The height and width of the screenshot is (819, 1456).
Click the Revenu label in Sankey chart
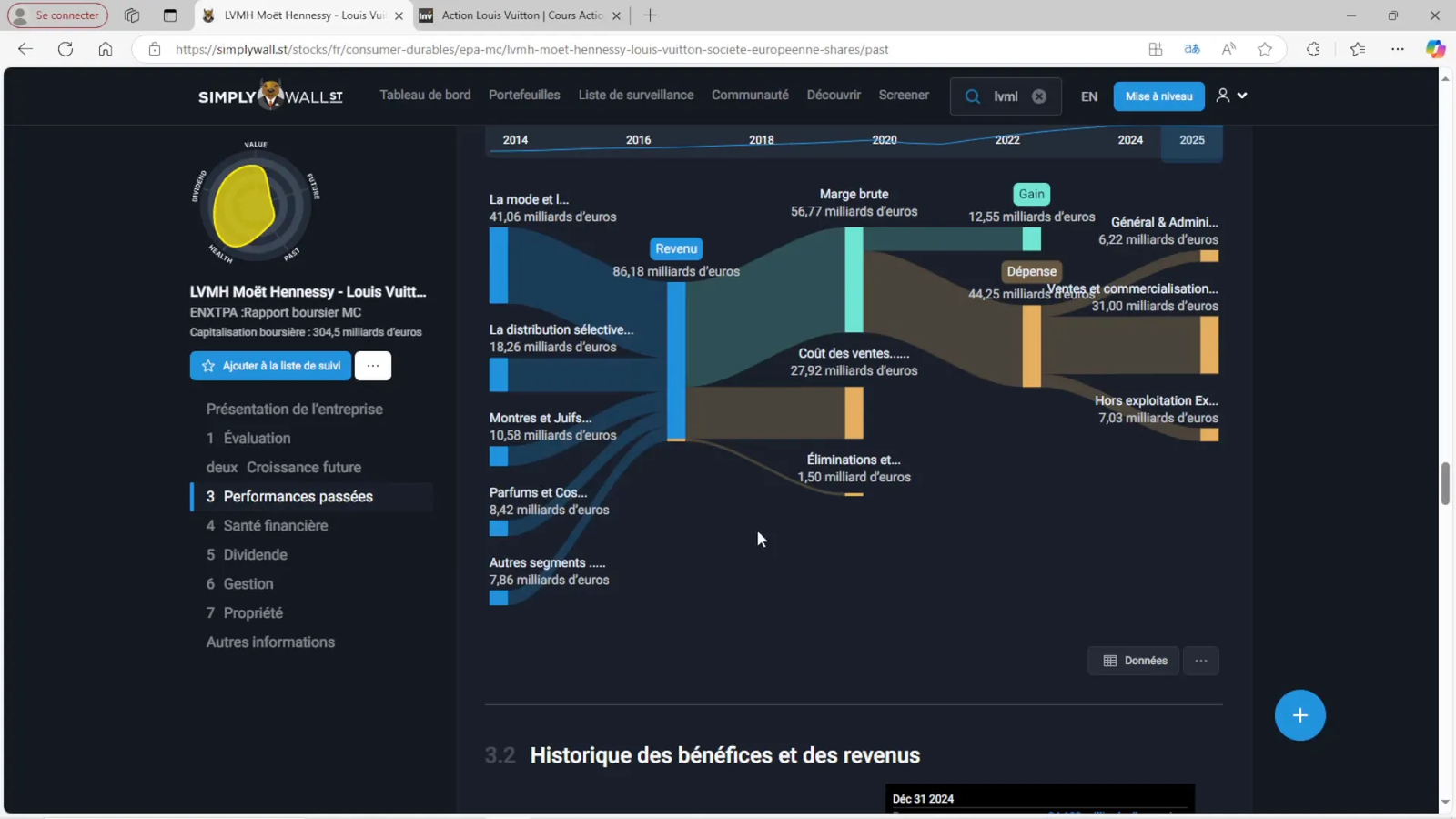pos(676,248)
